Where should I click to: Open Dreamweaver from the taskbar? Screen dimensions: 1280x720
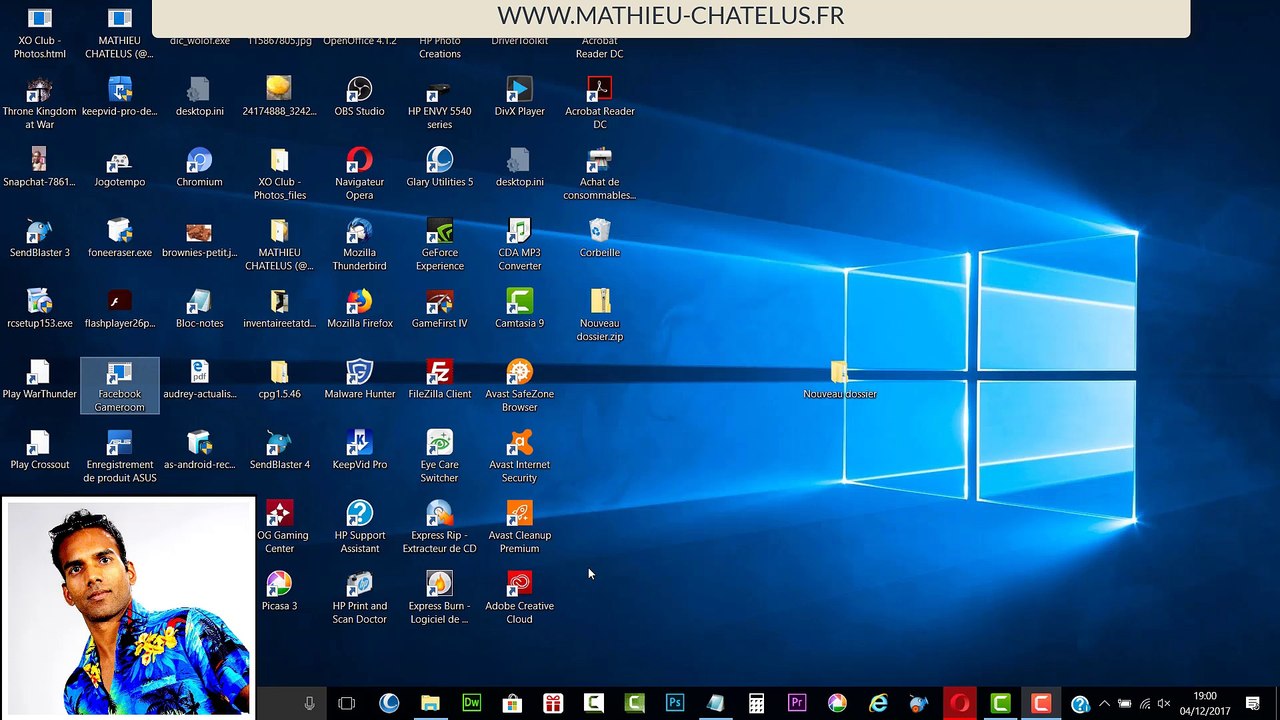[x=471, y=703]
